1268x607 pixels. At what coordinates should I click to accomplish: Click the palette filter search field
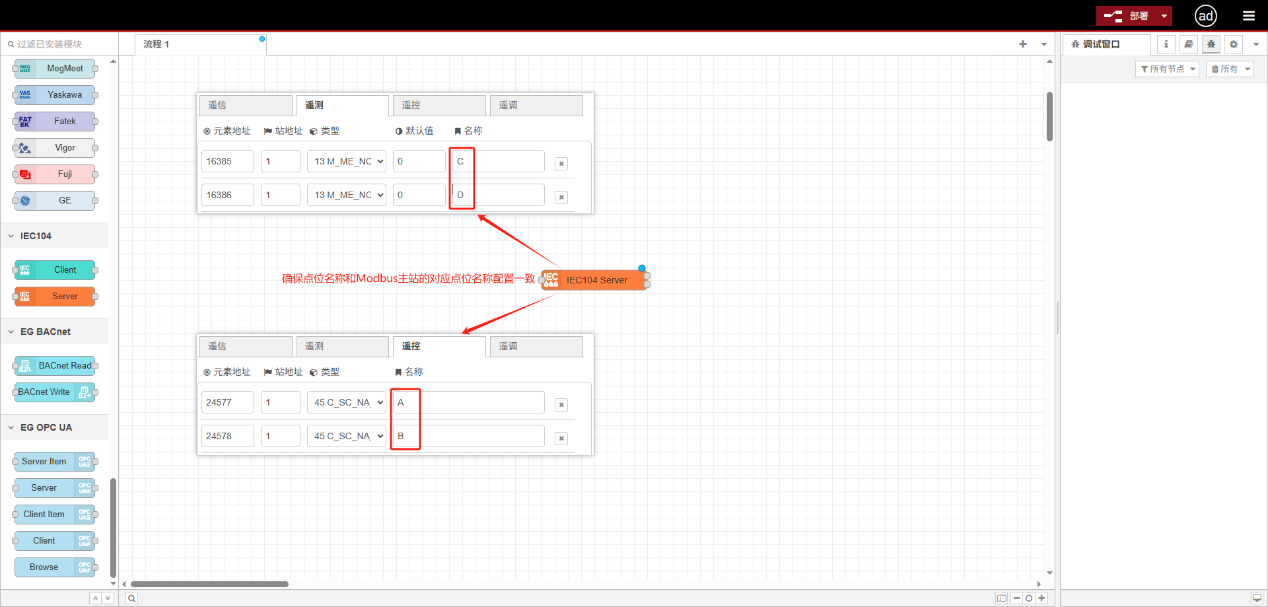click(x=60, y=44)
